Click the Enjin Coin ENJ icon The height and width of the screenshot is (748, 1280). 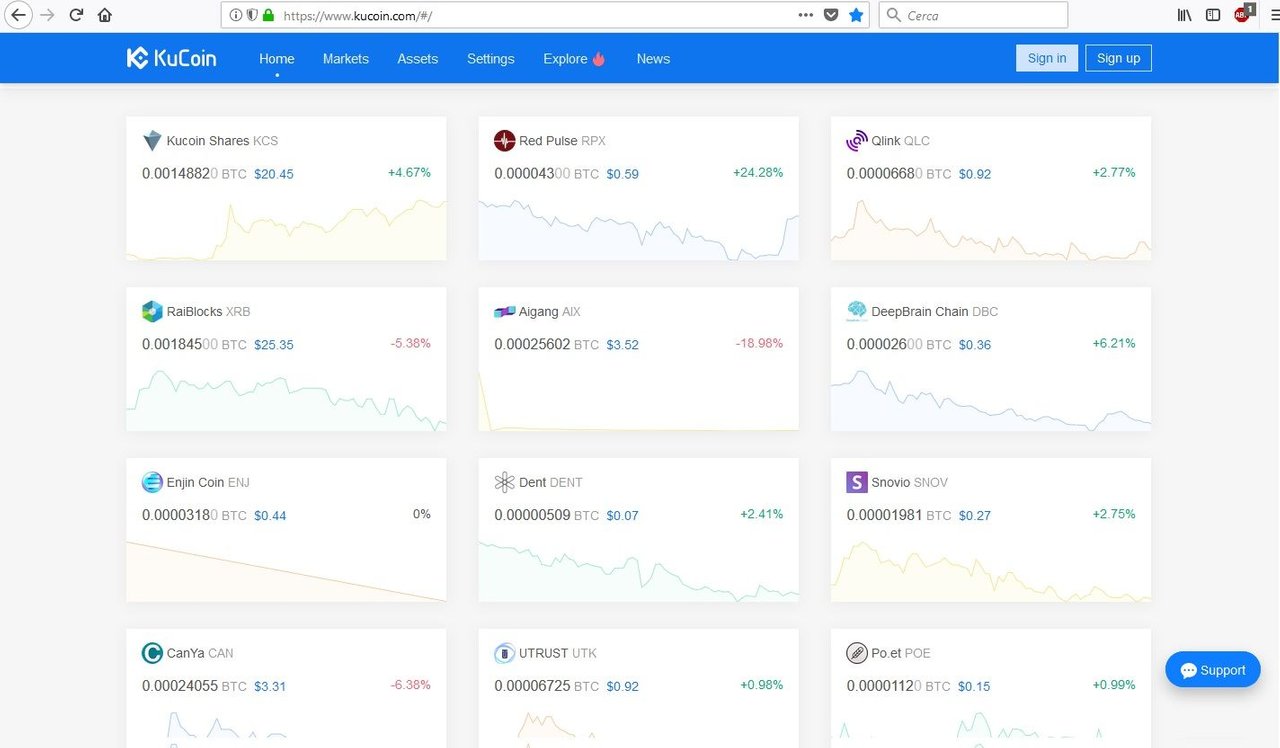(x=152, y=483)
